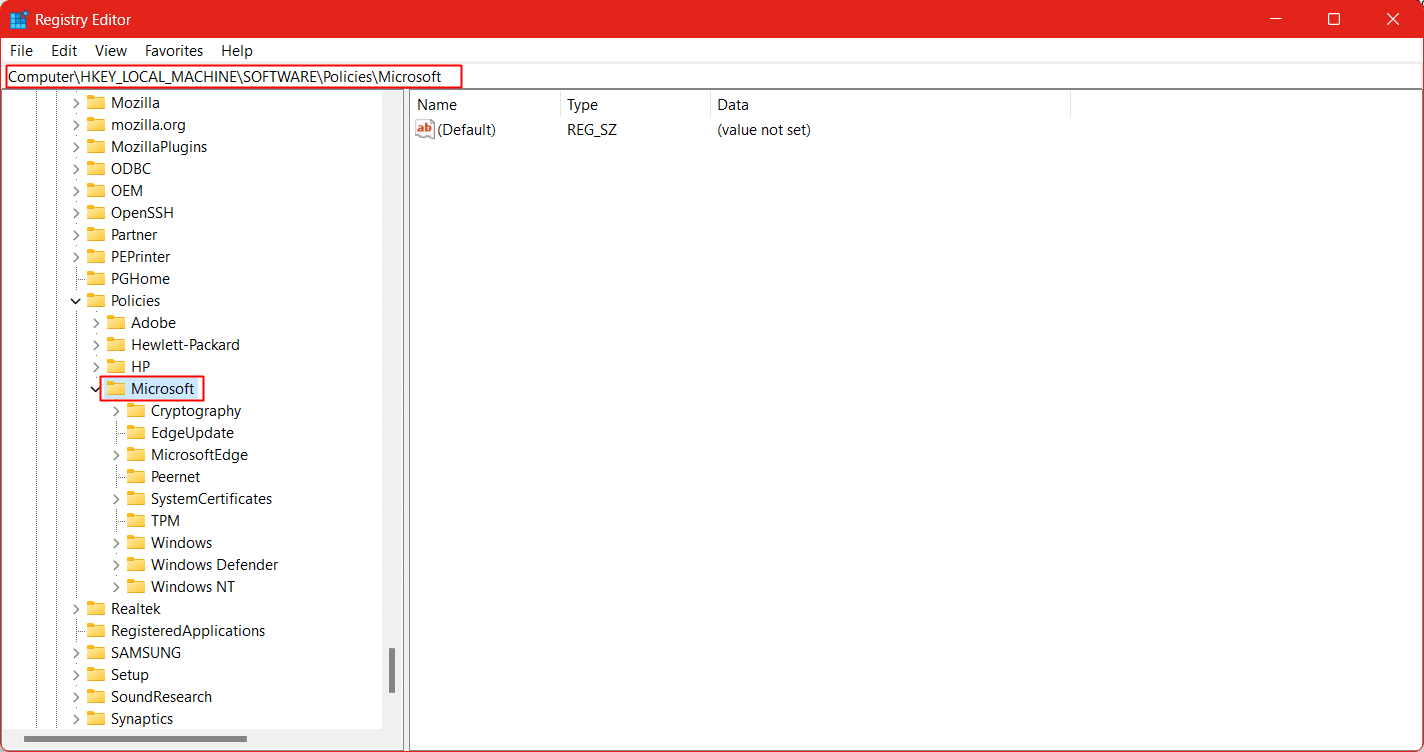Click the Data column header
This screenshot has height=752, width=1424.
pyautogui.click(x=890, y=105)
